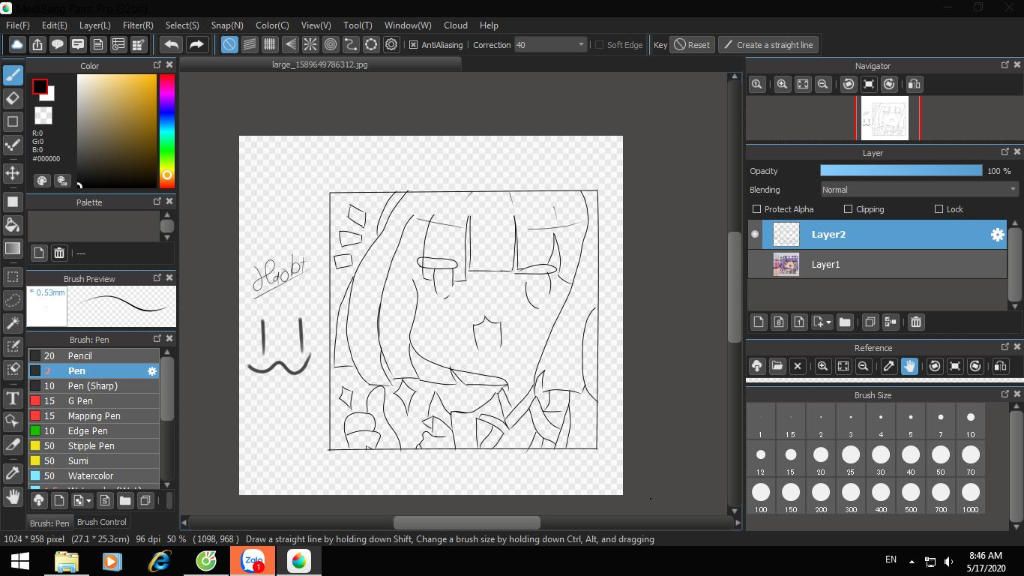
Task: Select the Eraser tool
Action: pyautogui.click(x=12, y=99)
